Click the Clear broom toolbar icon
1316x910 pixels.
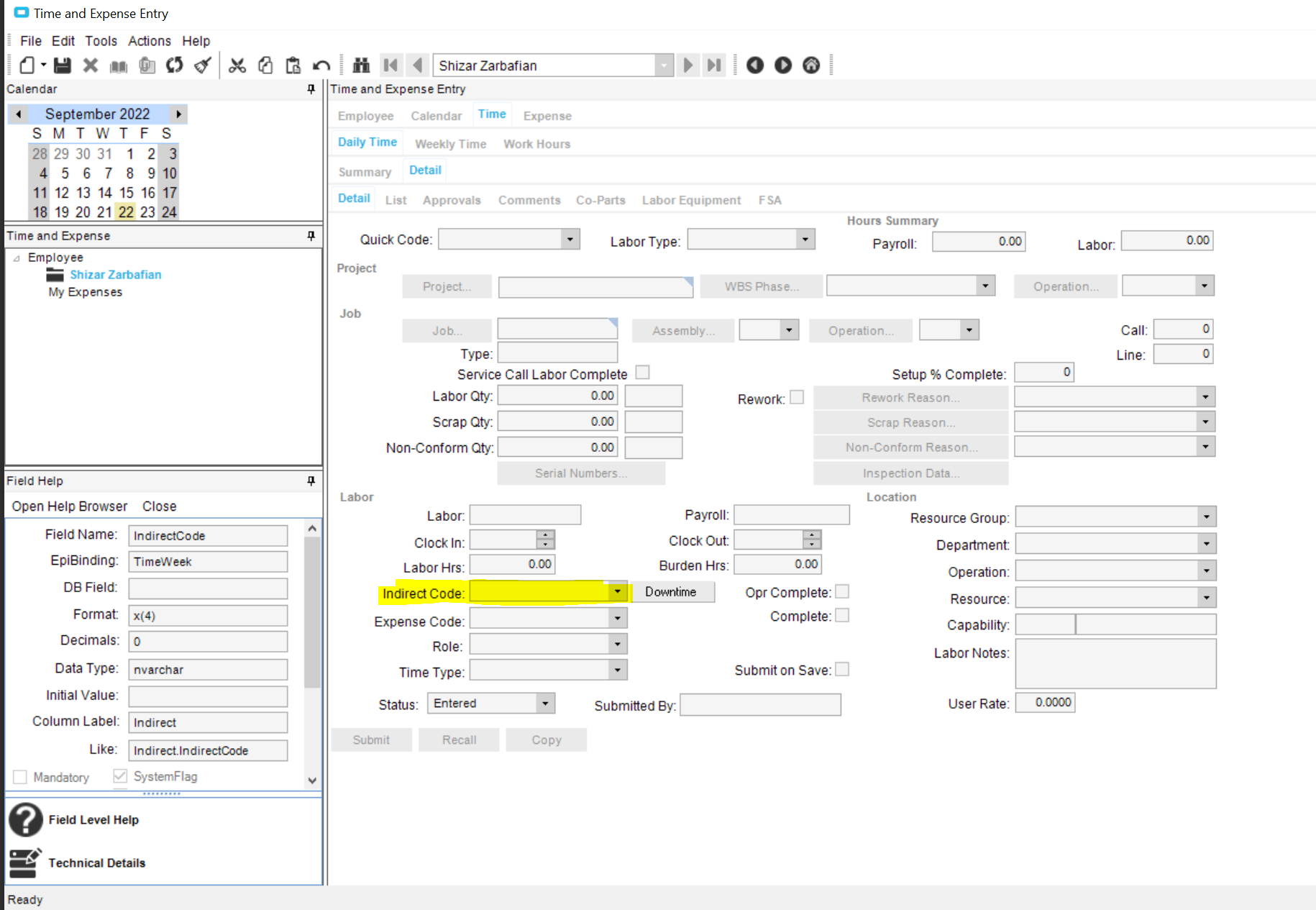[203, 65]
